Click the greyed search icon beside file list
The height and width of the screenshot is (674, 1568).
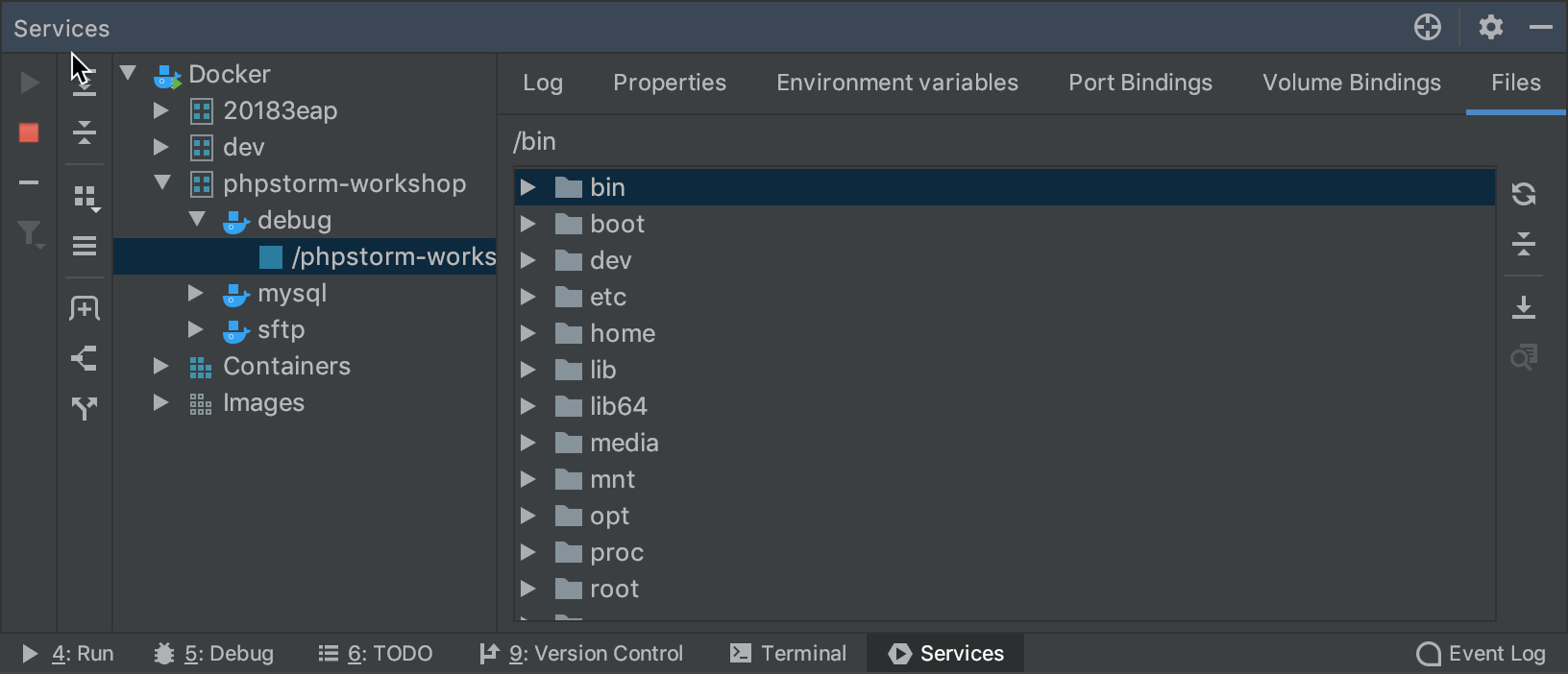1524,357
